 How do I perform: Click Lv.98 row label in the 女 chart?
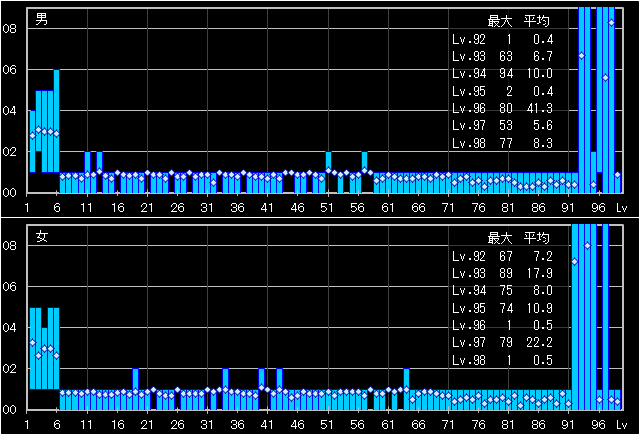click(469, 360)
